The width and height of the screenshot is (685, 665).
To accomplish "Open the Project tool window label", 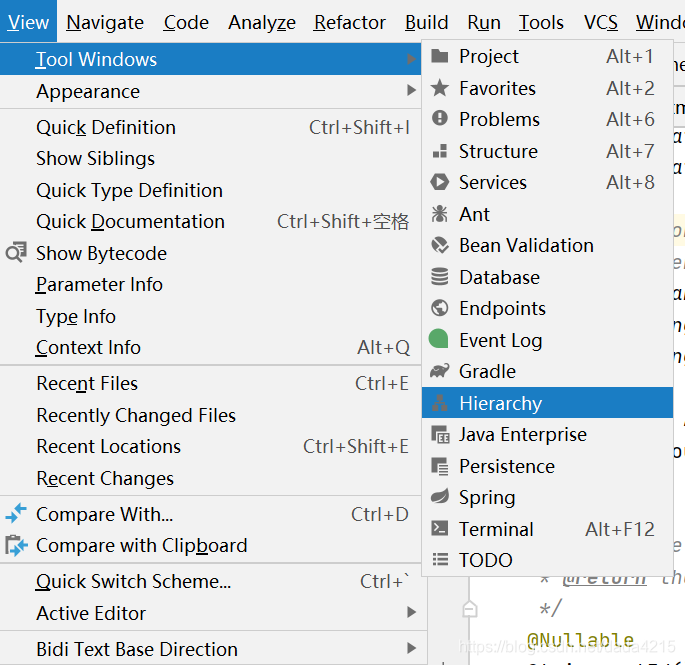I will (x=489, y=56).
